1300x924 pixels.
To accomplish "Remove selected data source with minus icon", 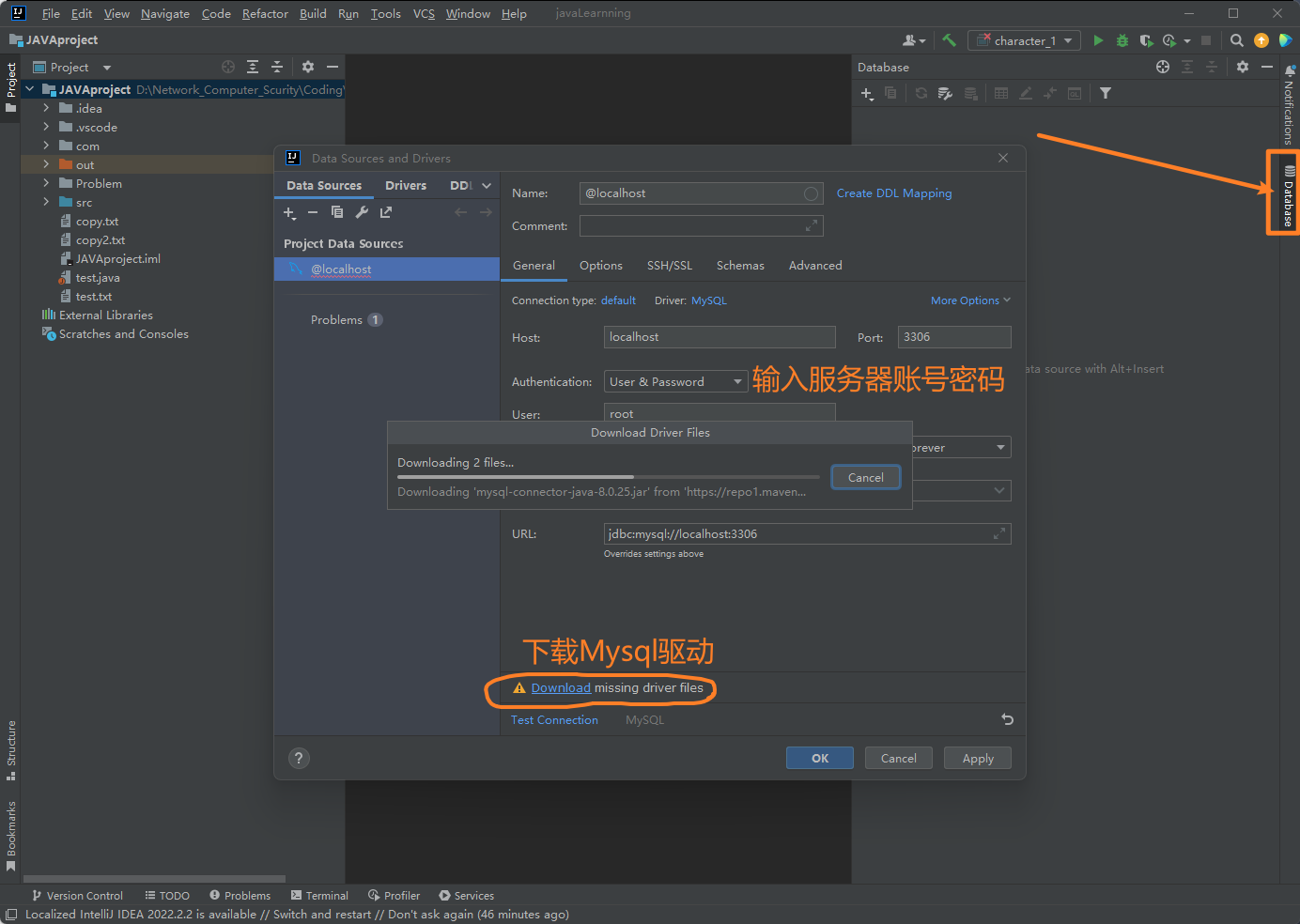I will tap(313, 212).
